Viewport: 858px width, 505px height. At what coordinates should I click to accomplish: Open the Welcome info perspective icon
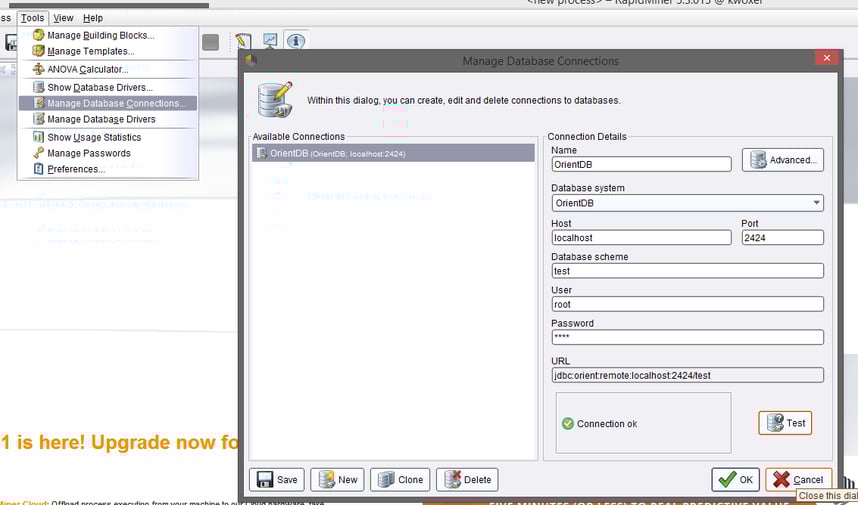click(296, 42)
